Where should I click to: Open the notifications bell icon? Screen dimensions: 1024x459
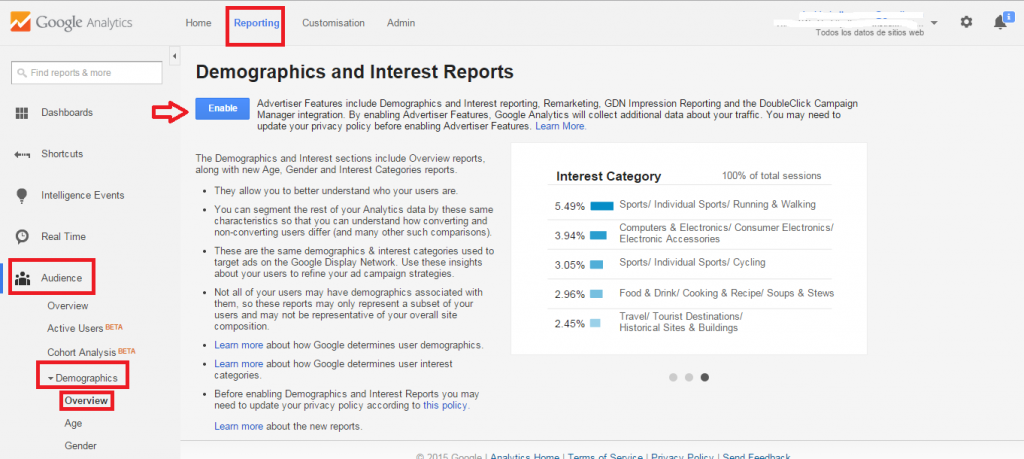pyautogui.click(x=1000, y=22)
